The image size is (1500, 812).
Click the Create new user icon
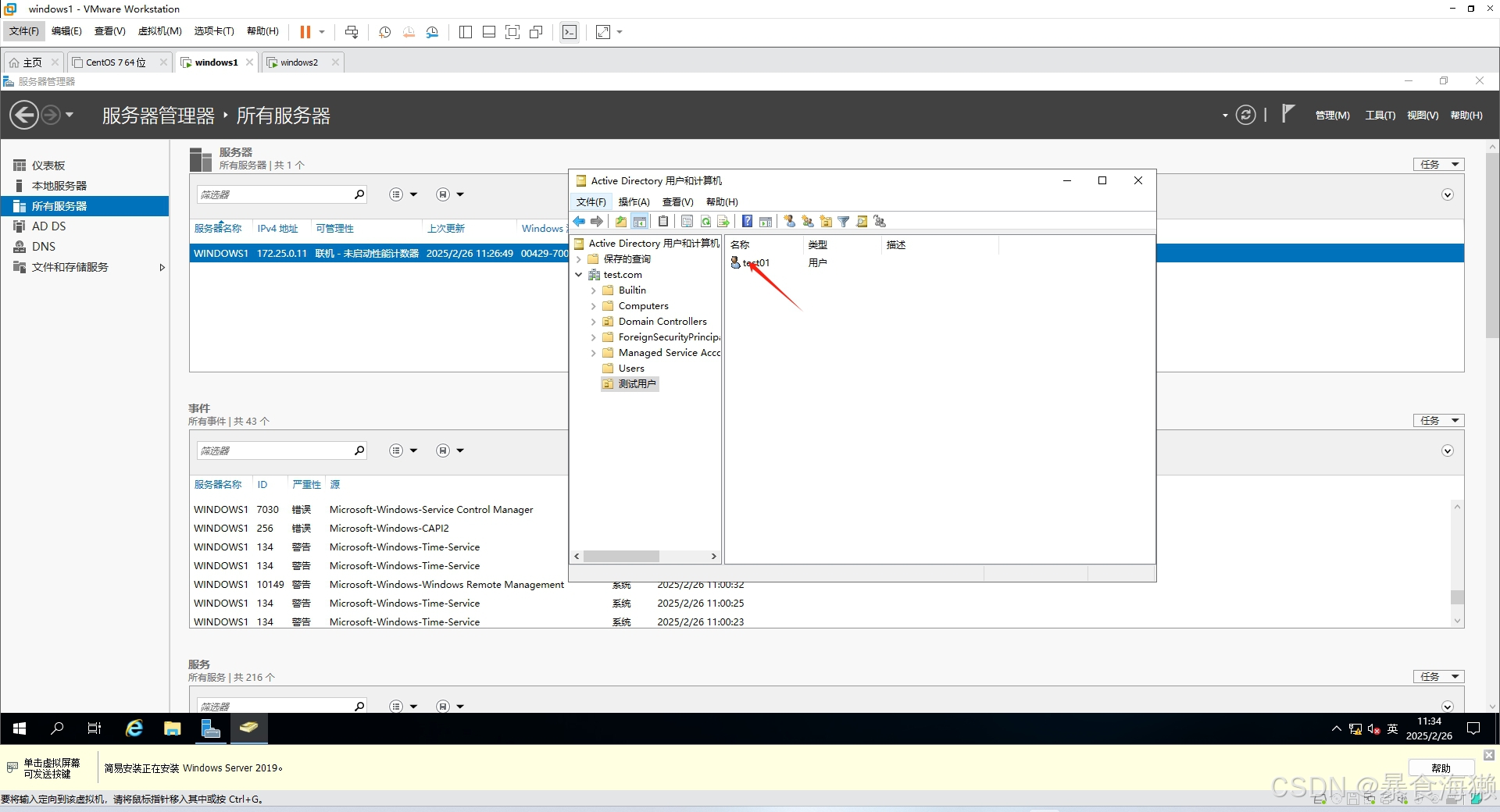(x=790, y=222)
